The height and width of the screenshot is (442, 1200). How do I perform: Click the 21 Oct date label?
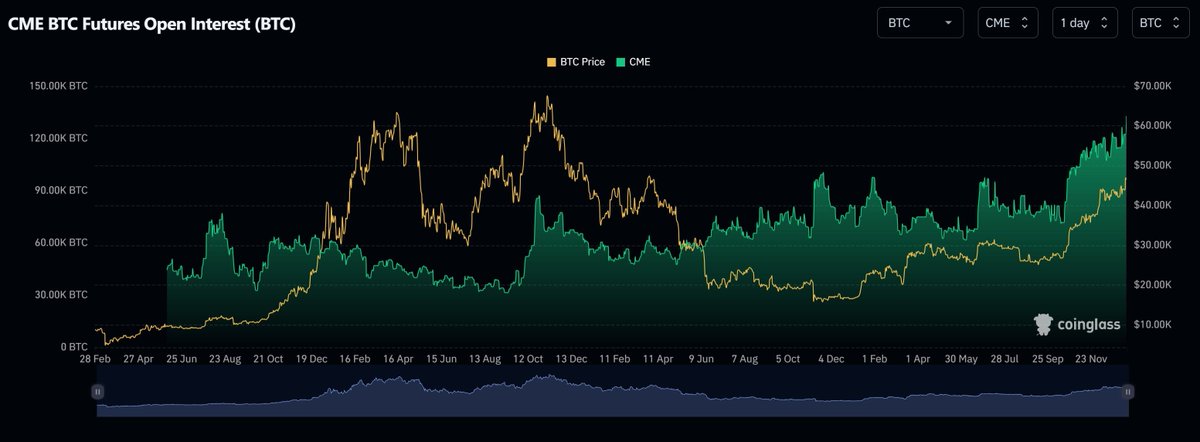coord(269,358)
